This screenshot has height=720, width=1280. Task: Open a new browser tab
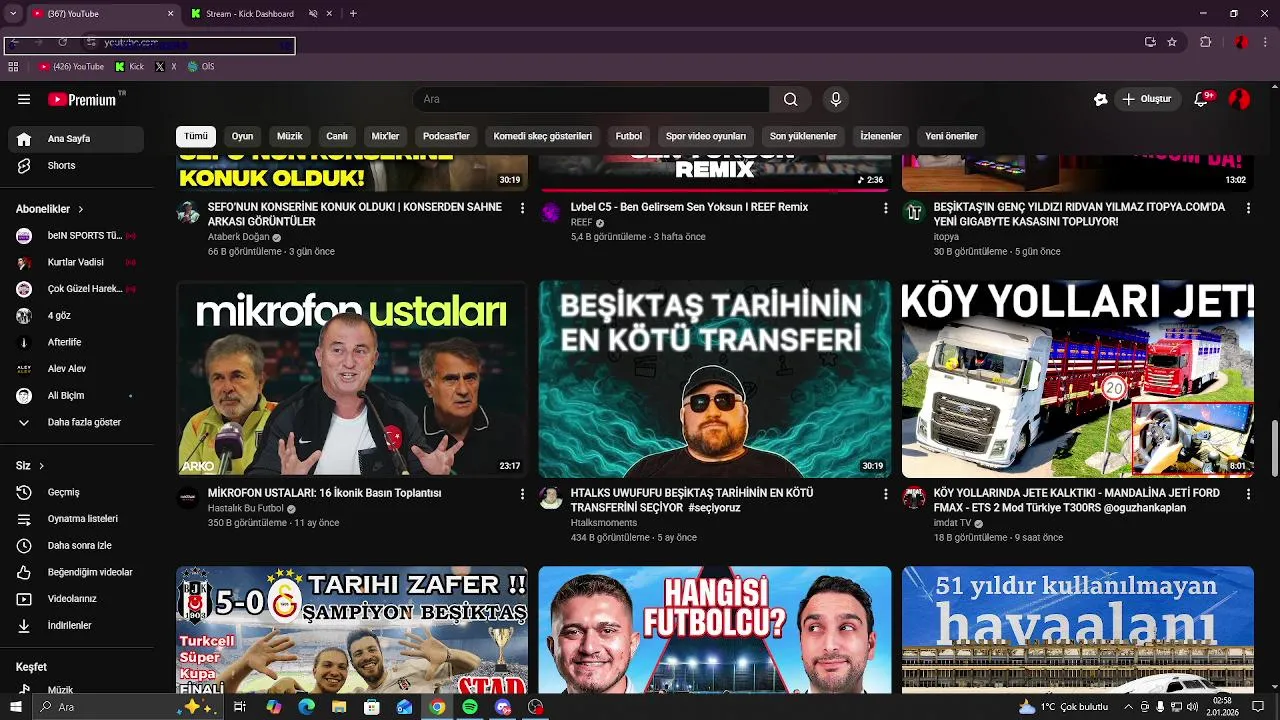(353, 14)
